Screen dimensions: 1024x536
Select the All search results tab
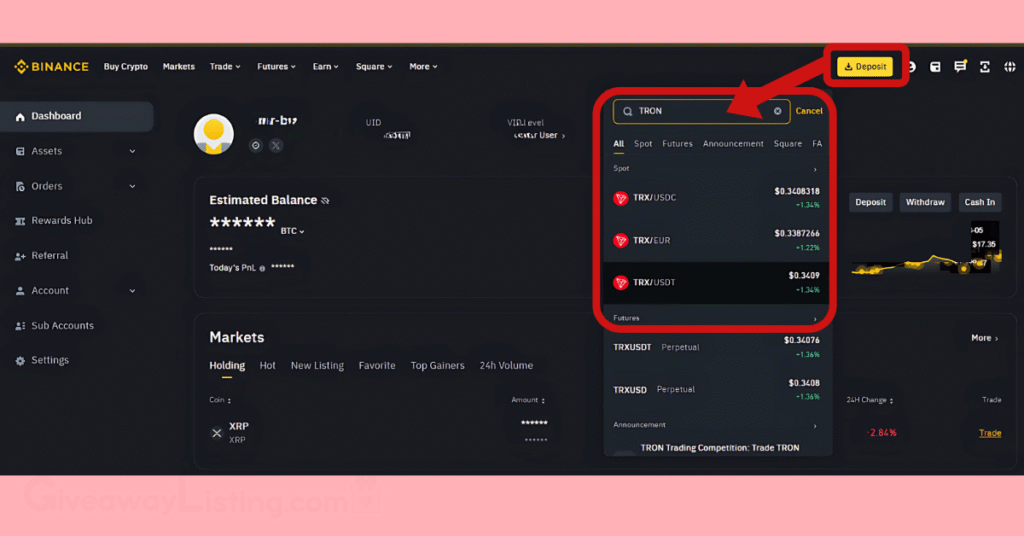[618, 144]
